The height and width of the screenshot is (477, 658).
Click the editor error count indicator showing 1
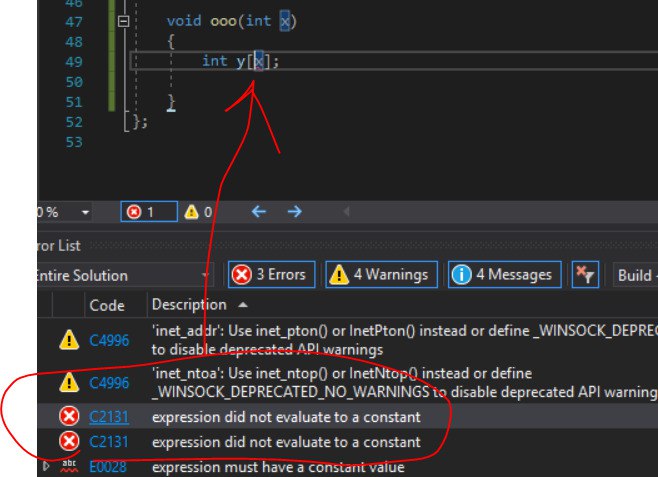(x=149, y=211)
